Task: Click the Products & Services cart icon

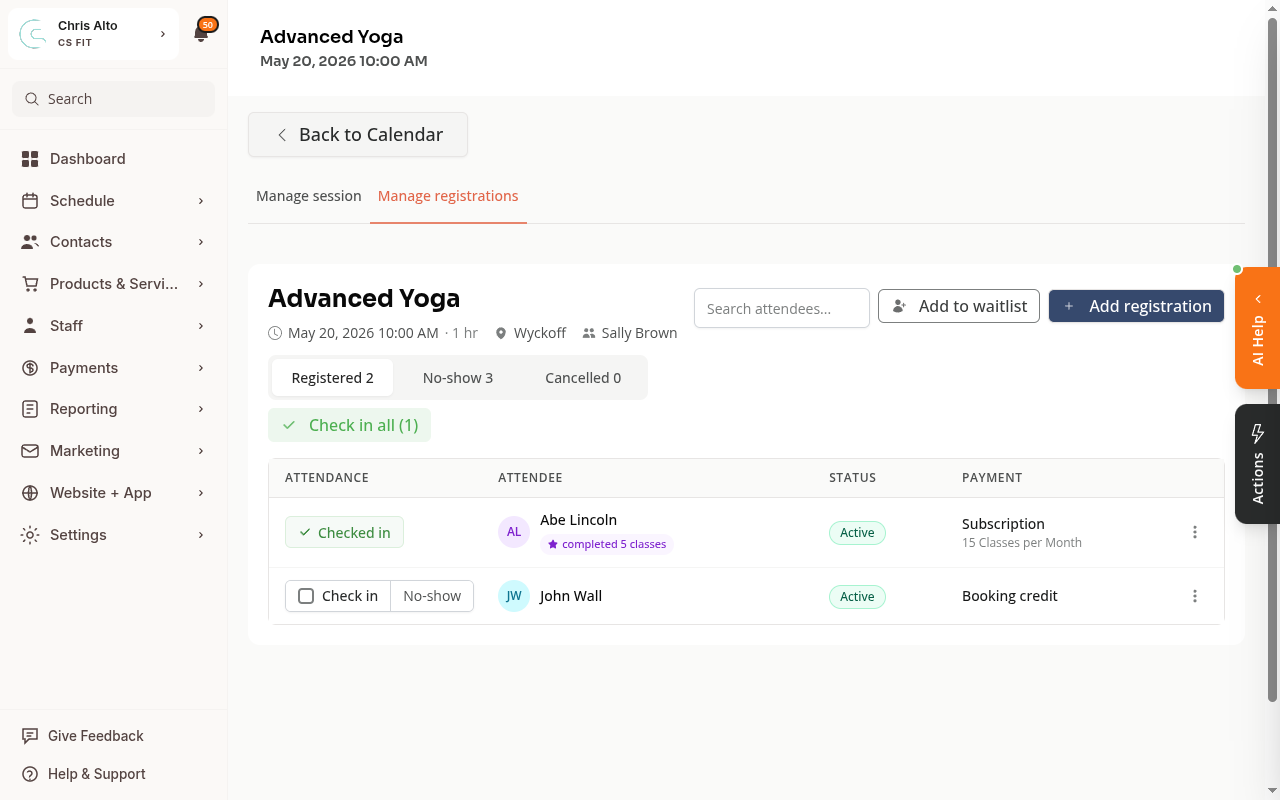Action: pos(30,284)
